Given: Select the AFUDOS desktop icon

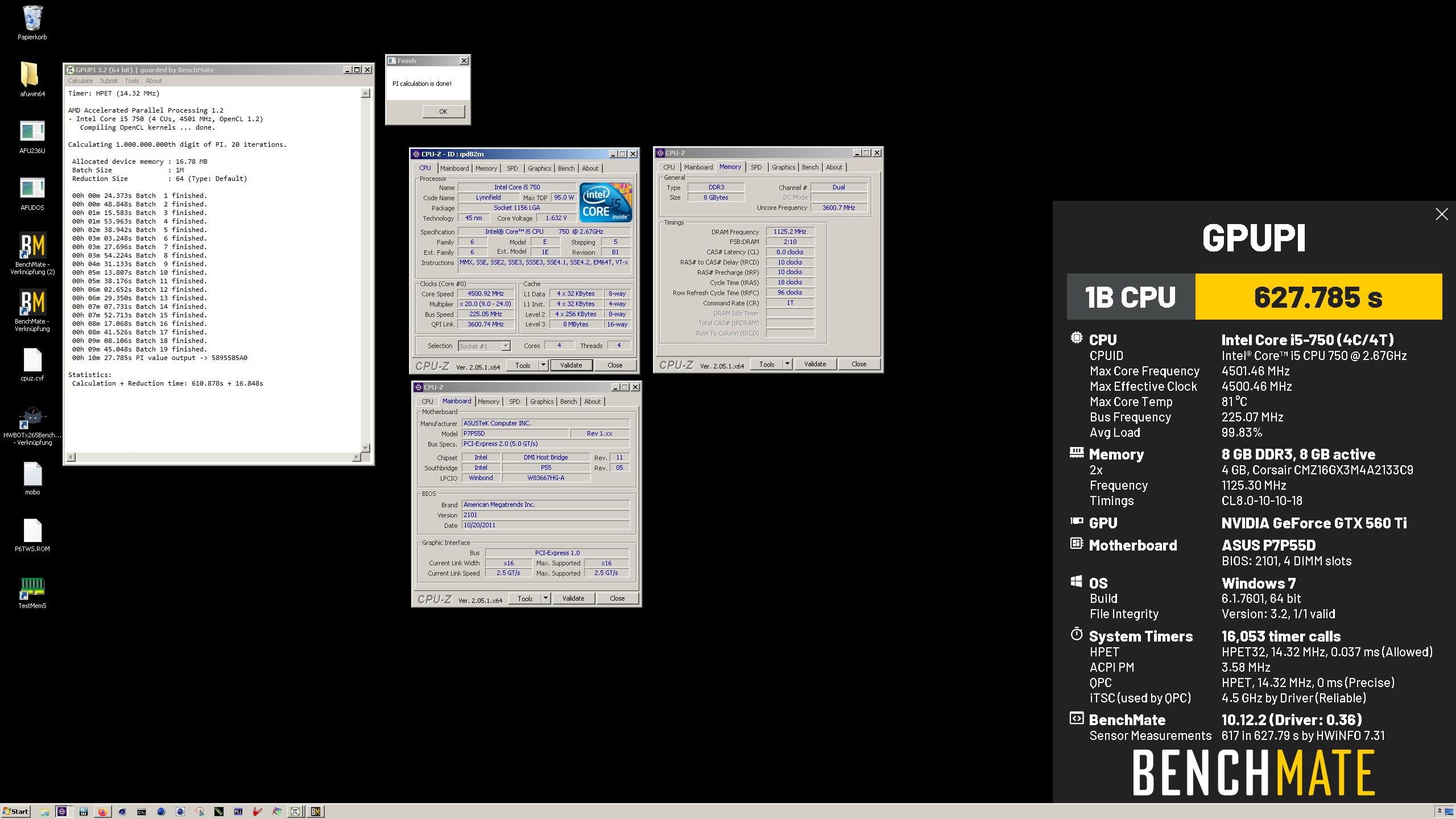Looking at the screenshot, I should [x=32, y=193].
